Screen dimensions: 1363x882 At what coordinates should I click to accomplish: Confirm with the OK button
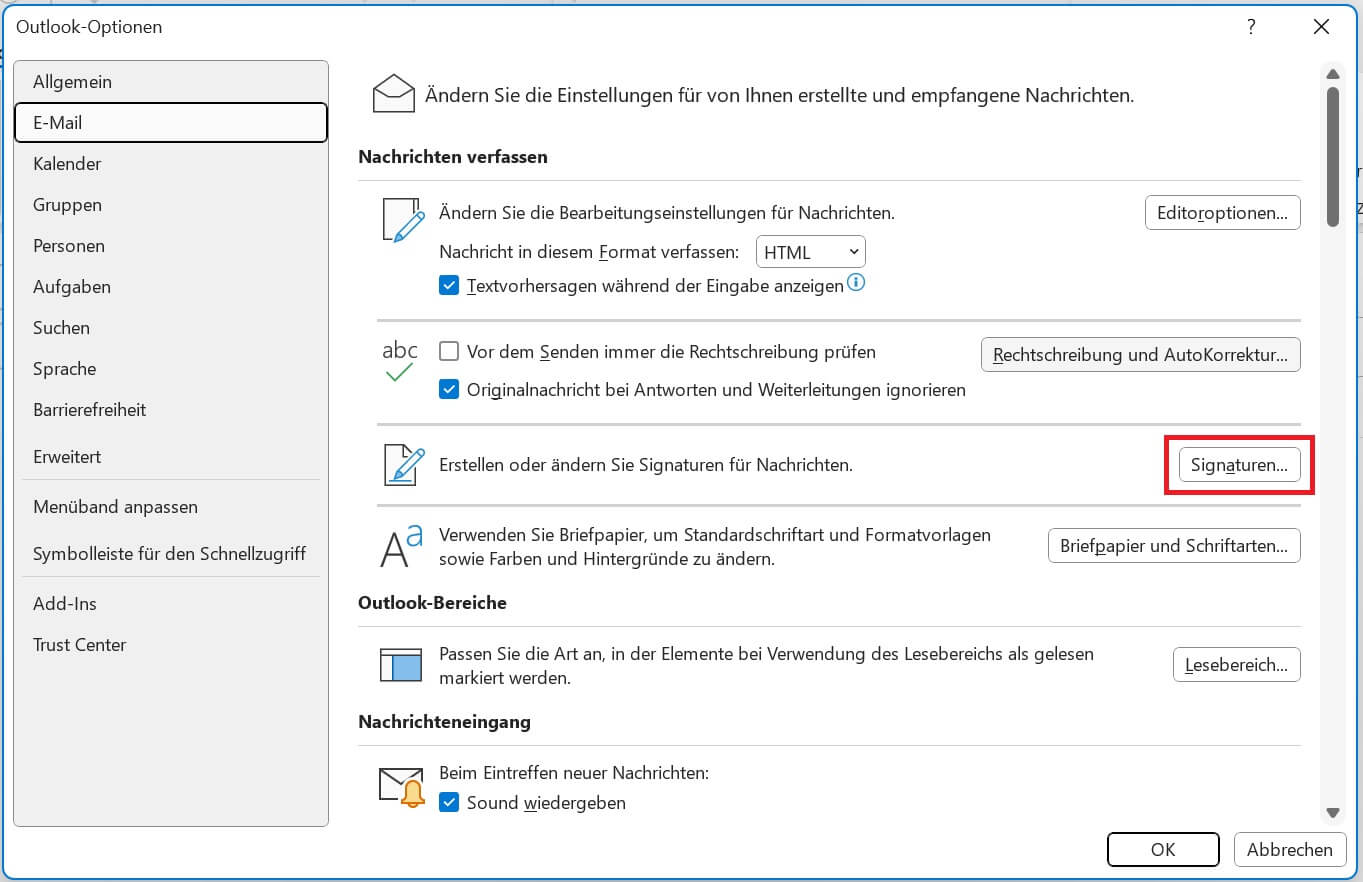[x=1163, y=850]
